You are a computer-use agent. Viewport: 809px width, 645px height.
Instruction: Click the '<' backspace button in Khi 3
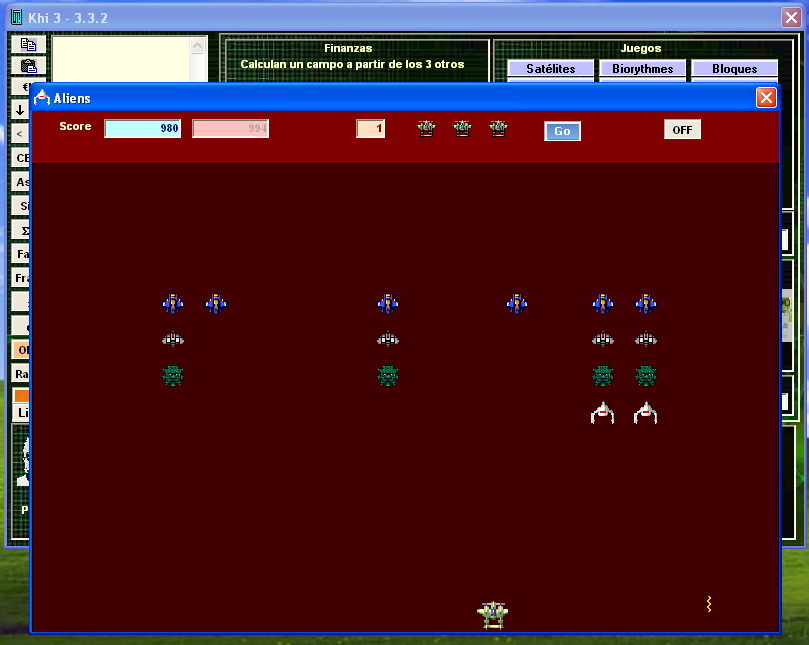(x=20, y=134)
